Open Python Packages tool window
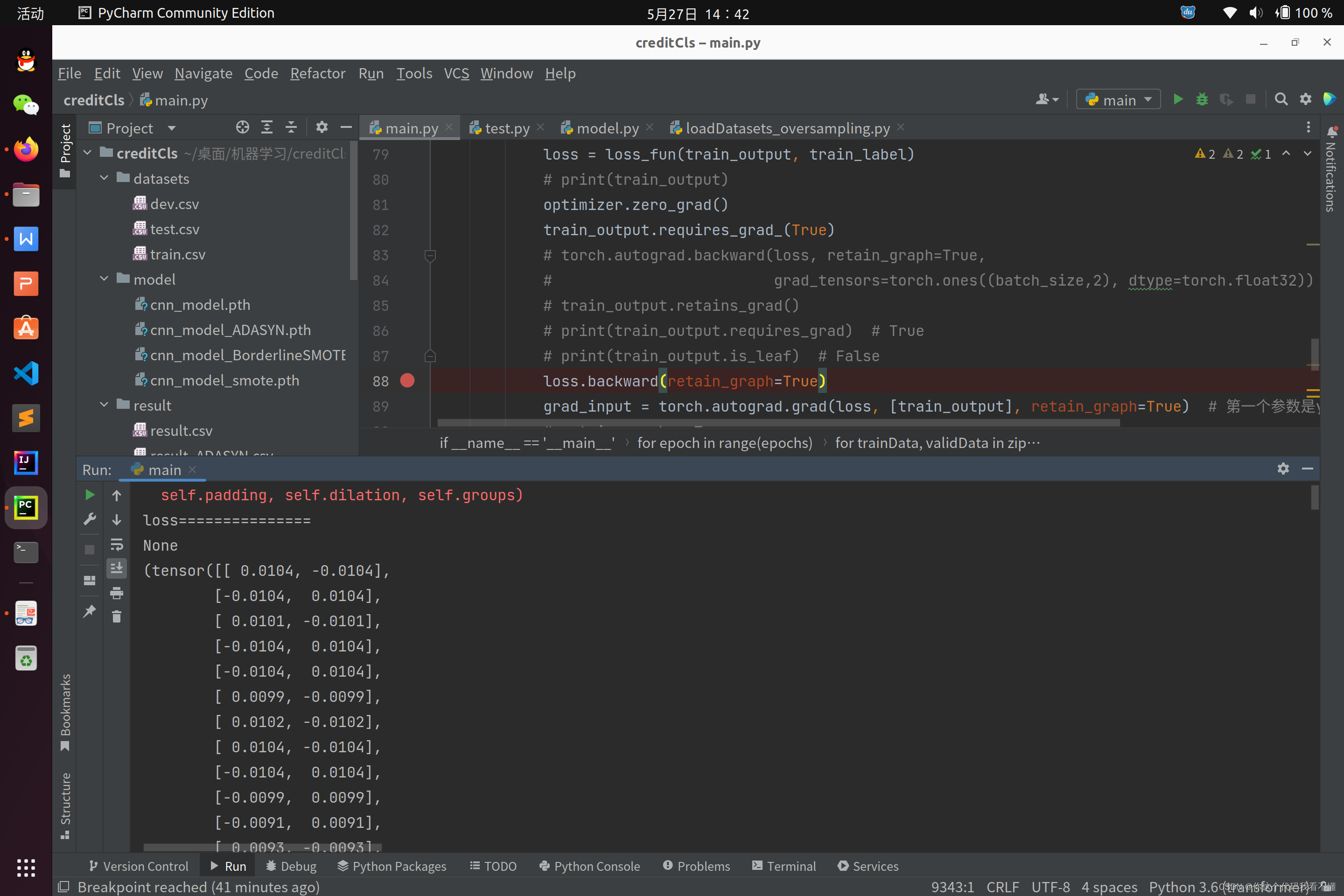The image size is (1344, 896). pos(392,866)
